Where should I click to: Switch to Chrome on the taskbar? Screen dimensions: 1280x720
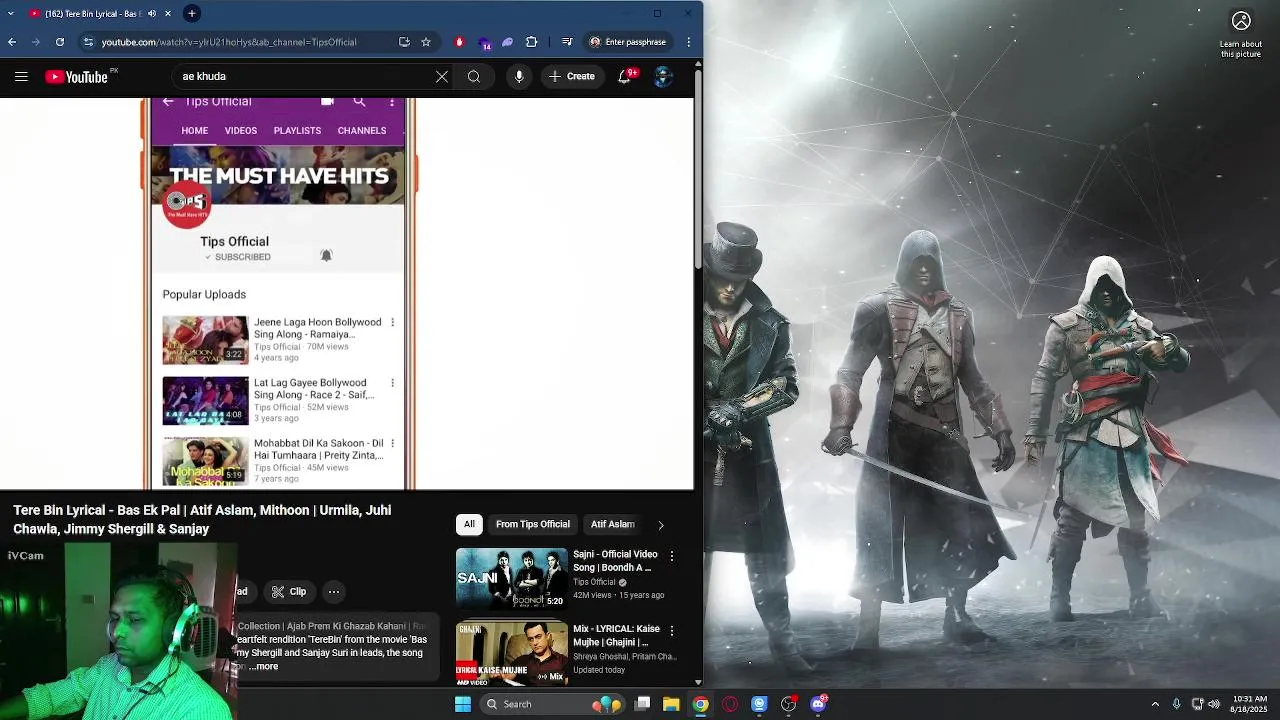point(701,704)
